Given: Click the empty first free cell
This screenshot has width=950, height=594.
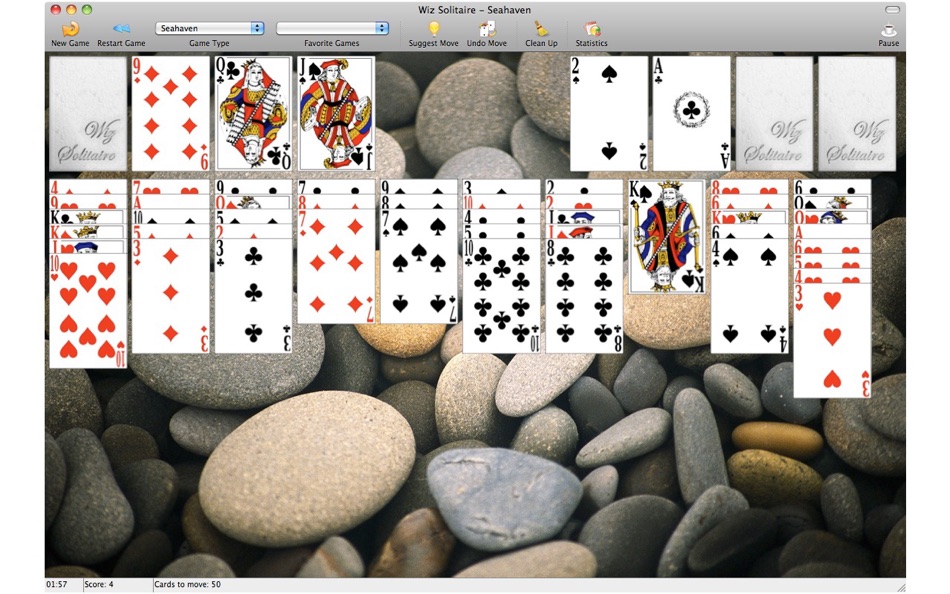Looking at the screenshot, I should click(88, 113).
